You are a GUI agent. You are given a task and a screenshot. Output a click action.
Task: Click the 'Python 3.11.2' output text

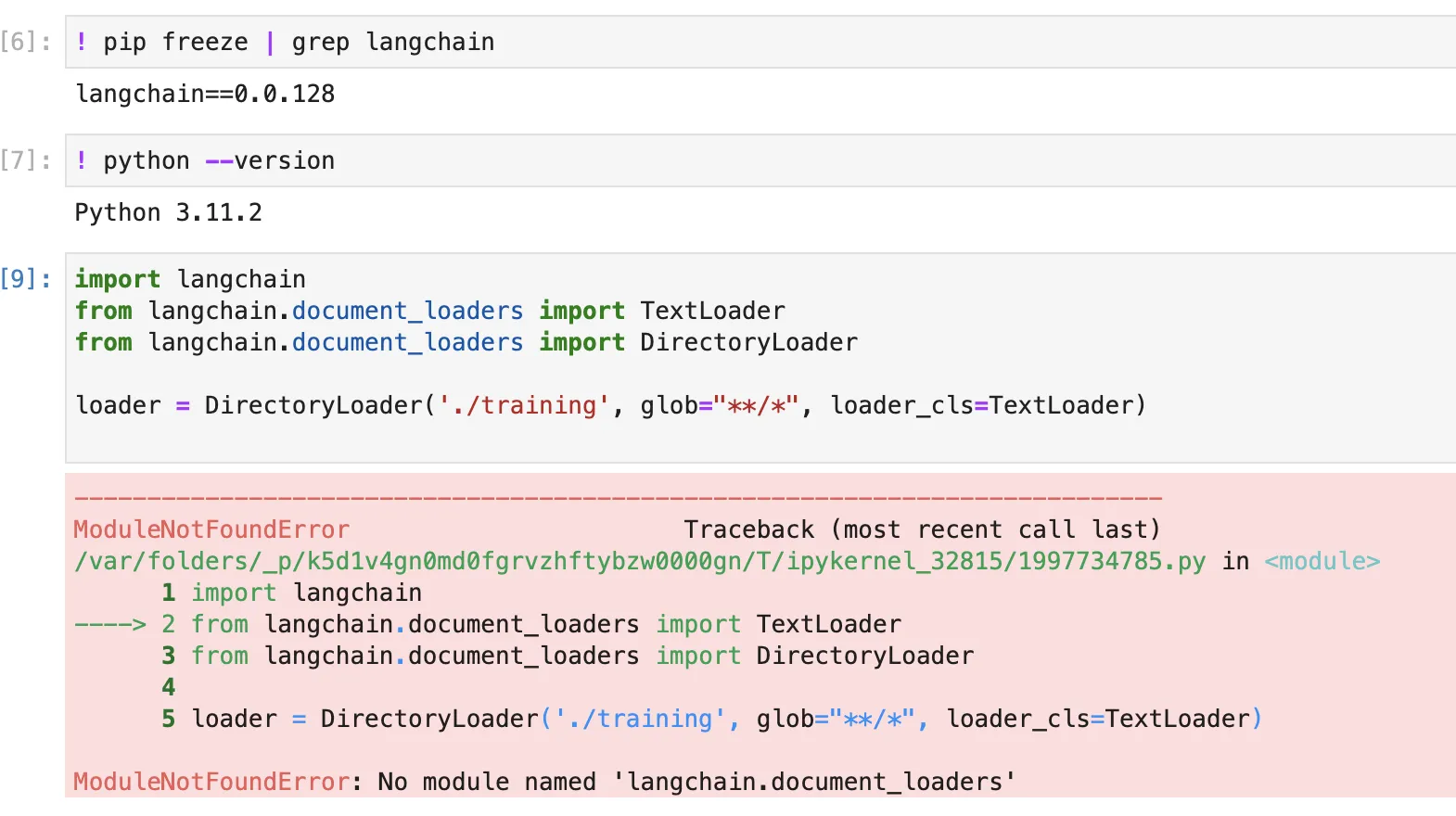[x=169, y=212]
